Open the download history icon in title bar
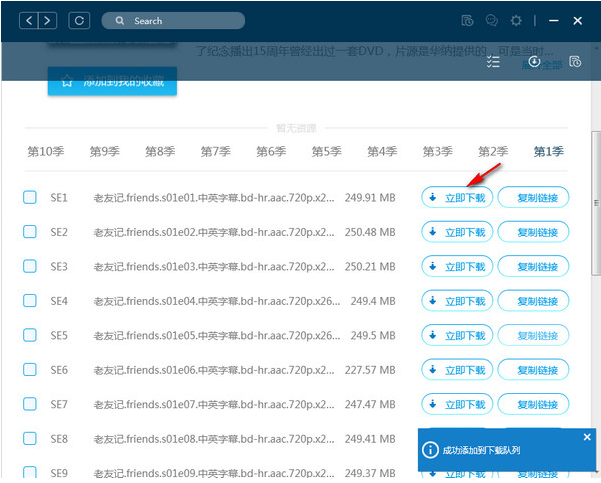This screenshot has width=601, height=483. [x=467, y=20]
